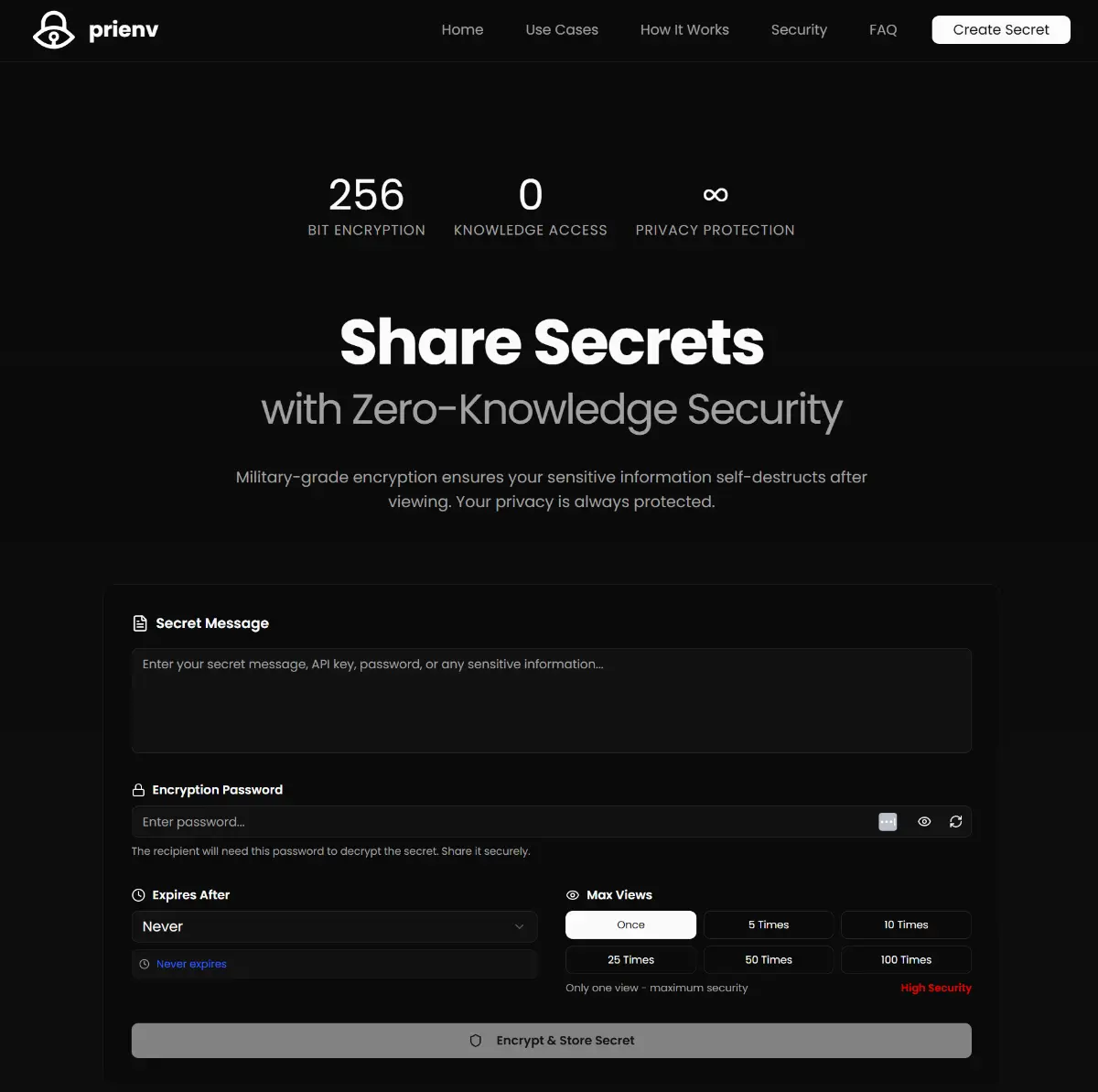Choose 25 Times max views option
The height and width of the screenshot is (1092, 1098).
(631, 959)
